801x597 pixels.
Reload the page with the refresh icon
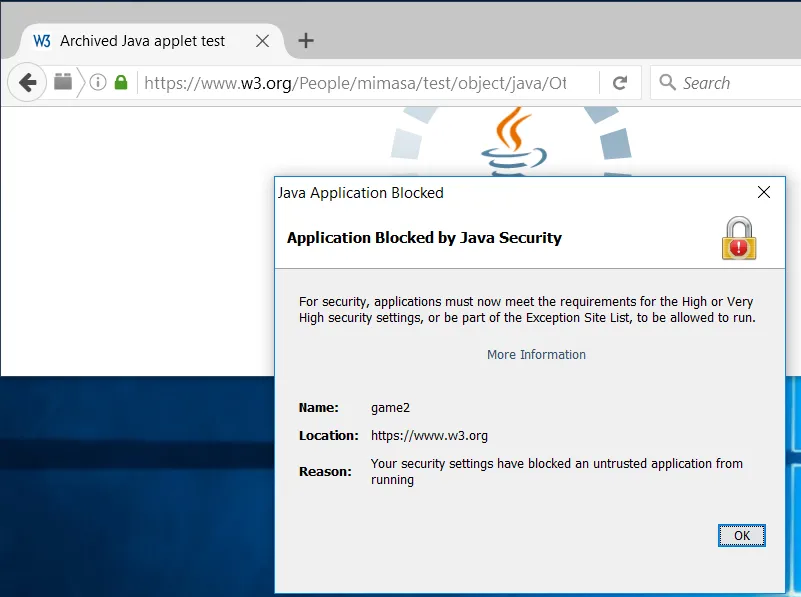coord(620,83)
